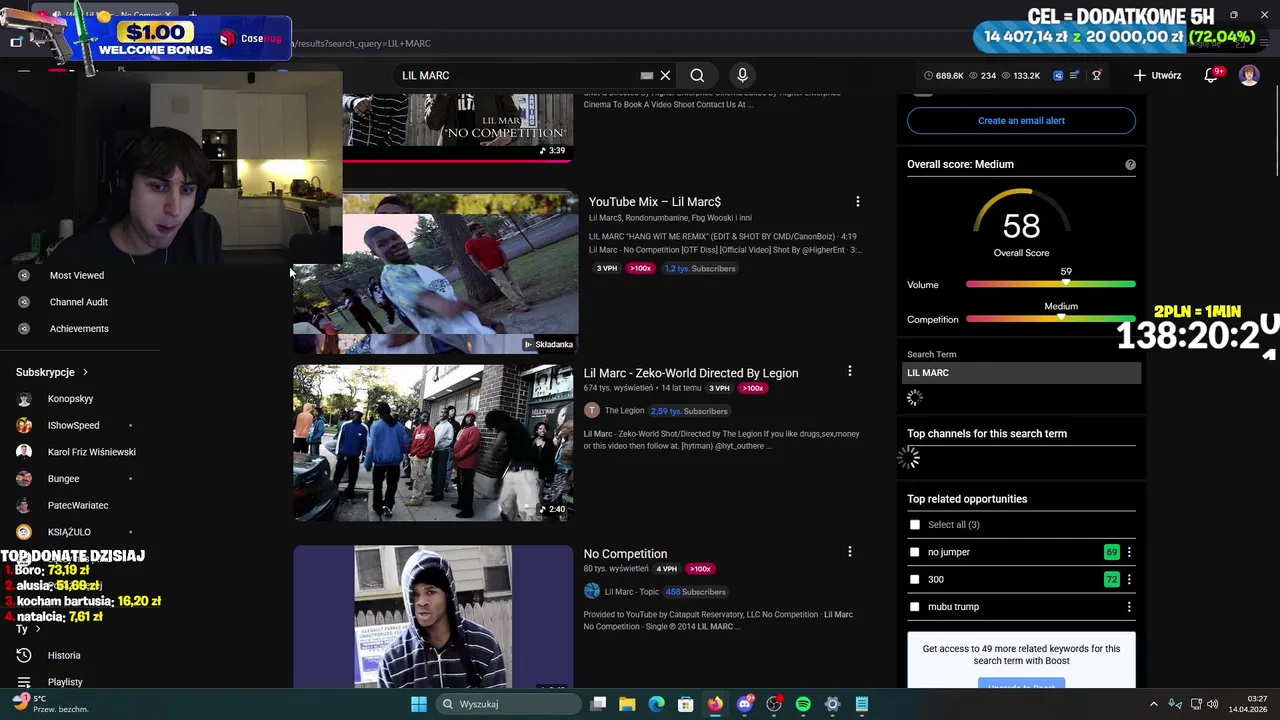1280x720 pixels.
Task: Open the on-screen keyboard icon in search box
Action: coord(647,75)
